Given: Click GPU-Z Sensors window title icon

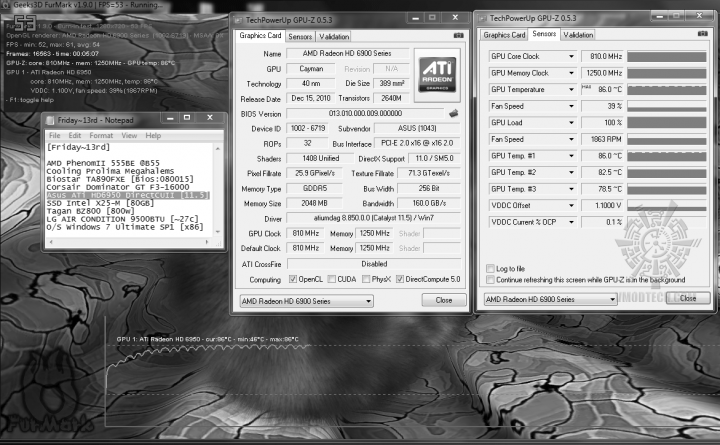Looking at the screenshot, I should coord(483,18).
